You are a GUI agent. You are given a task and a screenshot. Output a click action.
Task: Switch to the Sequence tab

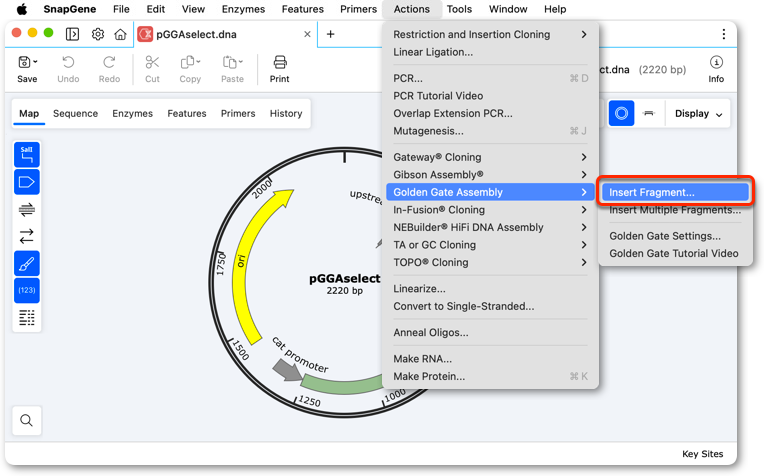pos(76,114)
